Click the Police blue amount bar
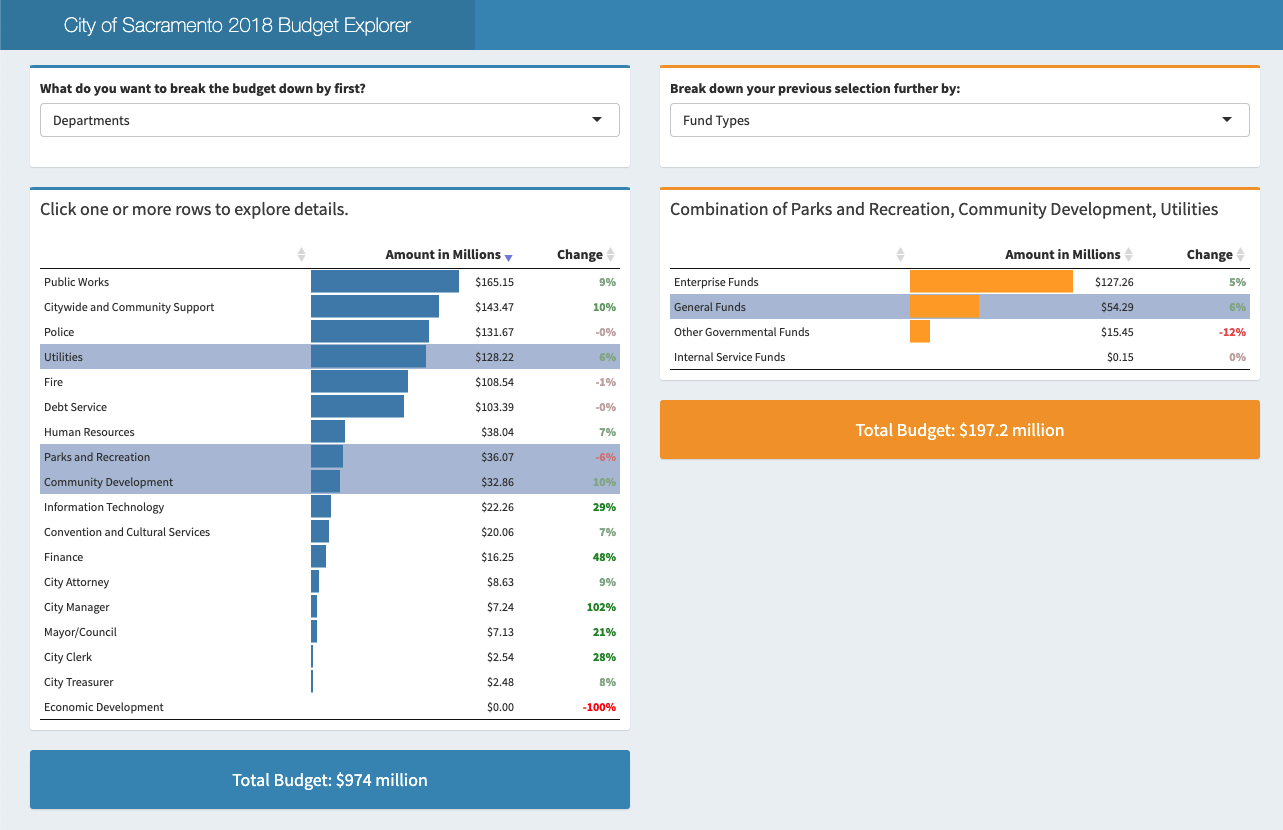The height and width of the screenshot is (830, 1283). pos(370,332)
